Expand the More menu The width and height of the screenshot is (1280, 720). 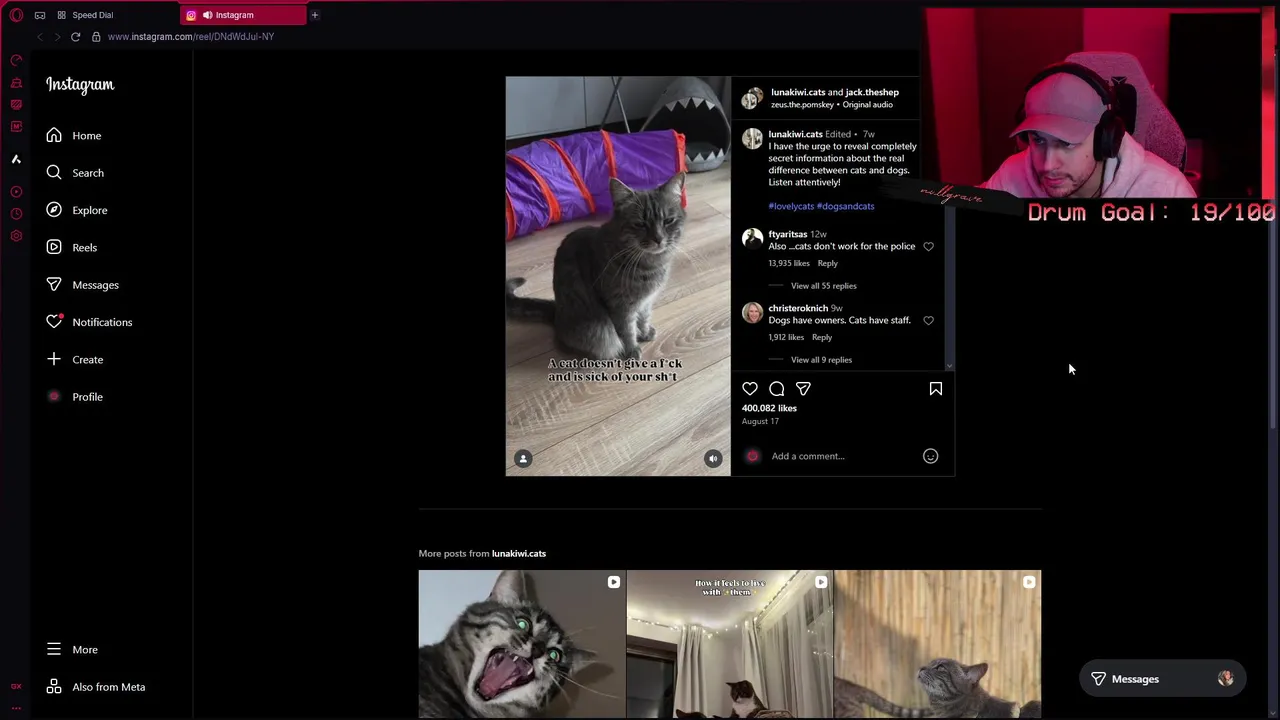pos(72,650)
